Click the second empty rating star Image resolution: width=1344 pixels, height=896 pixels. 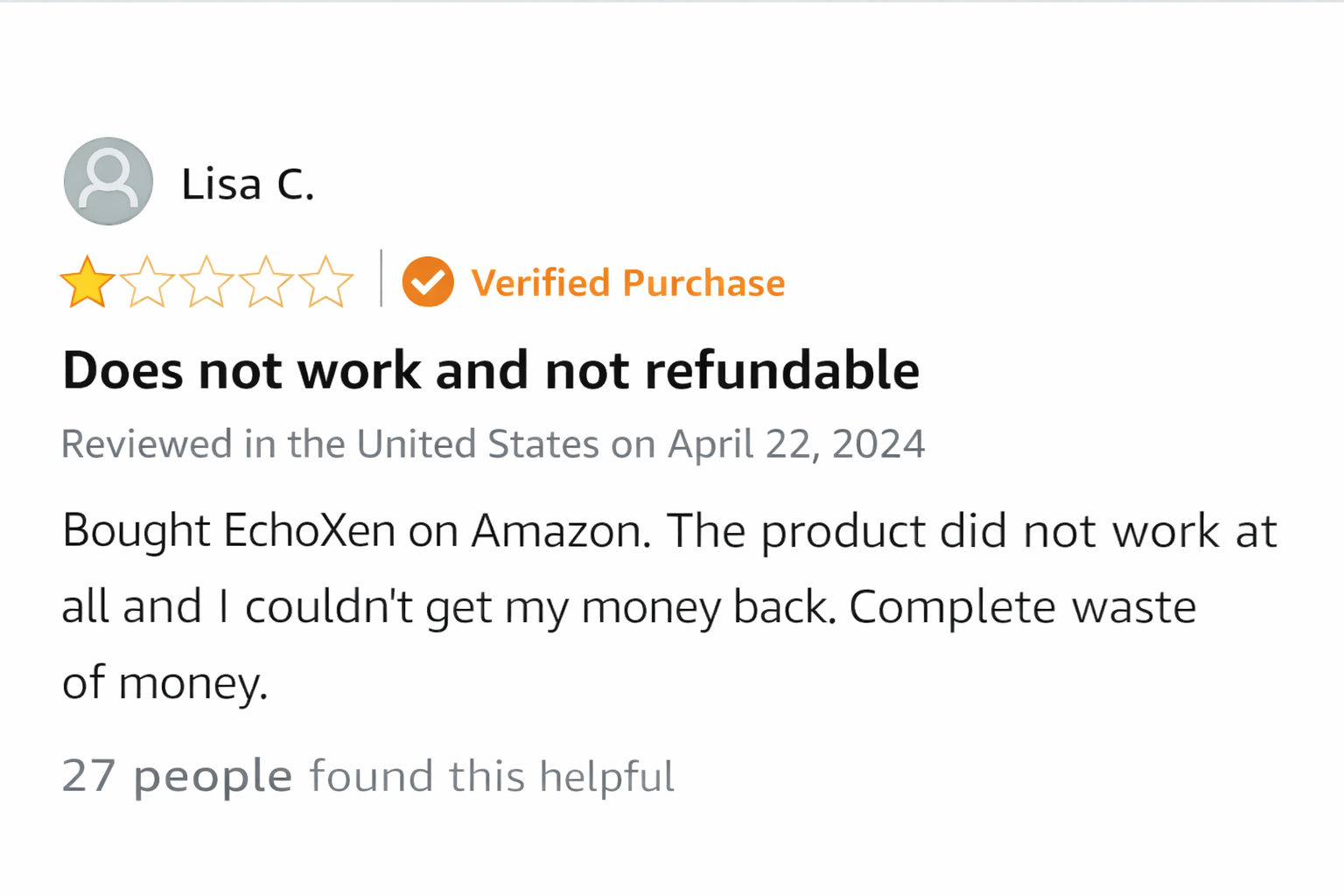click(146, 283)
